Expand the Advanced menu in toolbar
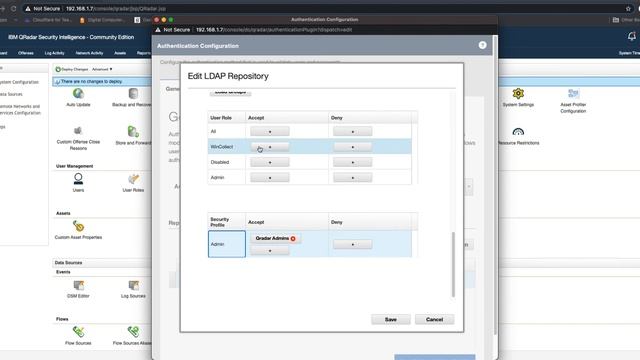The height and width of the screenshot is (360, 640). 102,69
